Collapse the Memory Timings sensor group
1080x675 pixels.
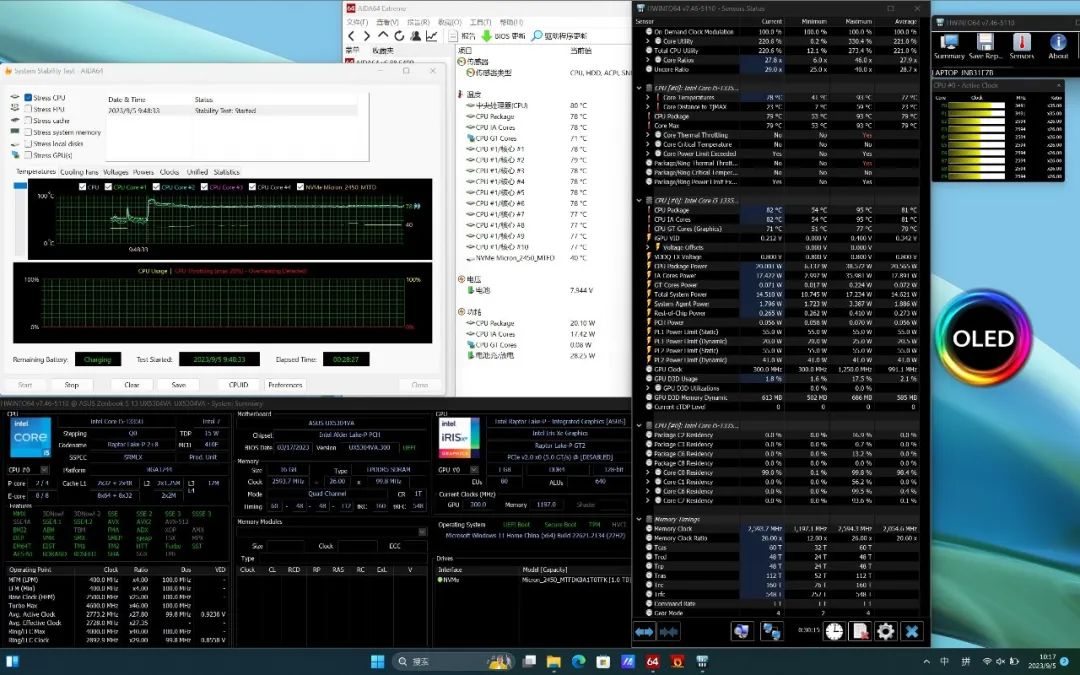pos(639,519)
